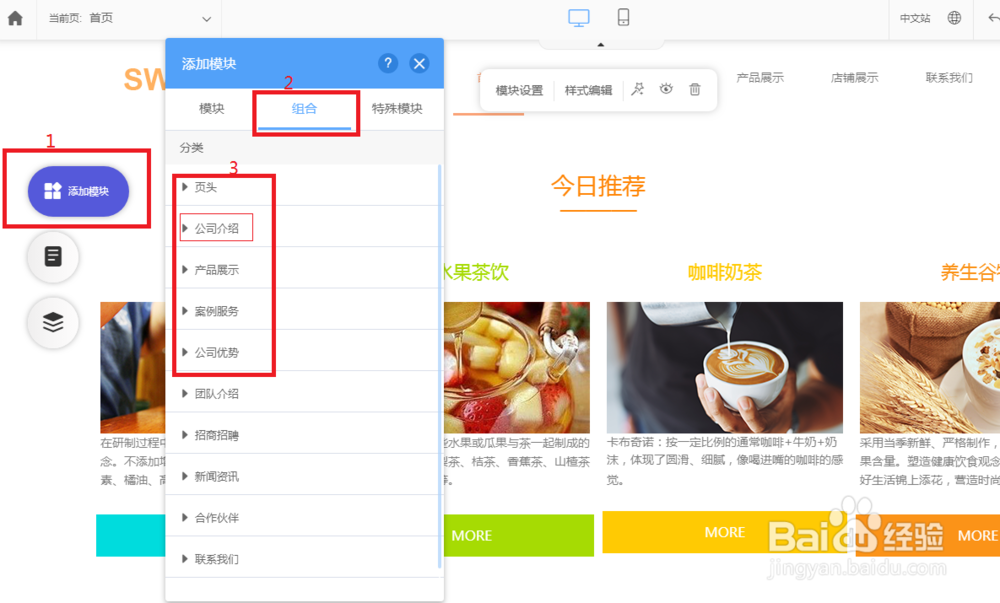Open 产品展示 site navigation item
The height and width of the screenshot is (603, 1000).
tap(760, 78)
